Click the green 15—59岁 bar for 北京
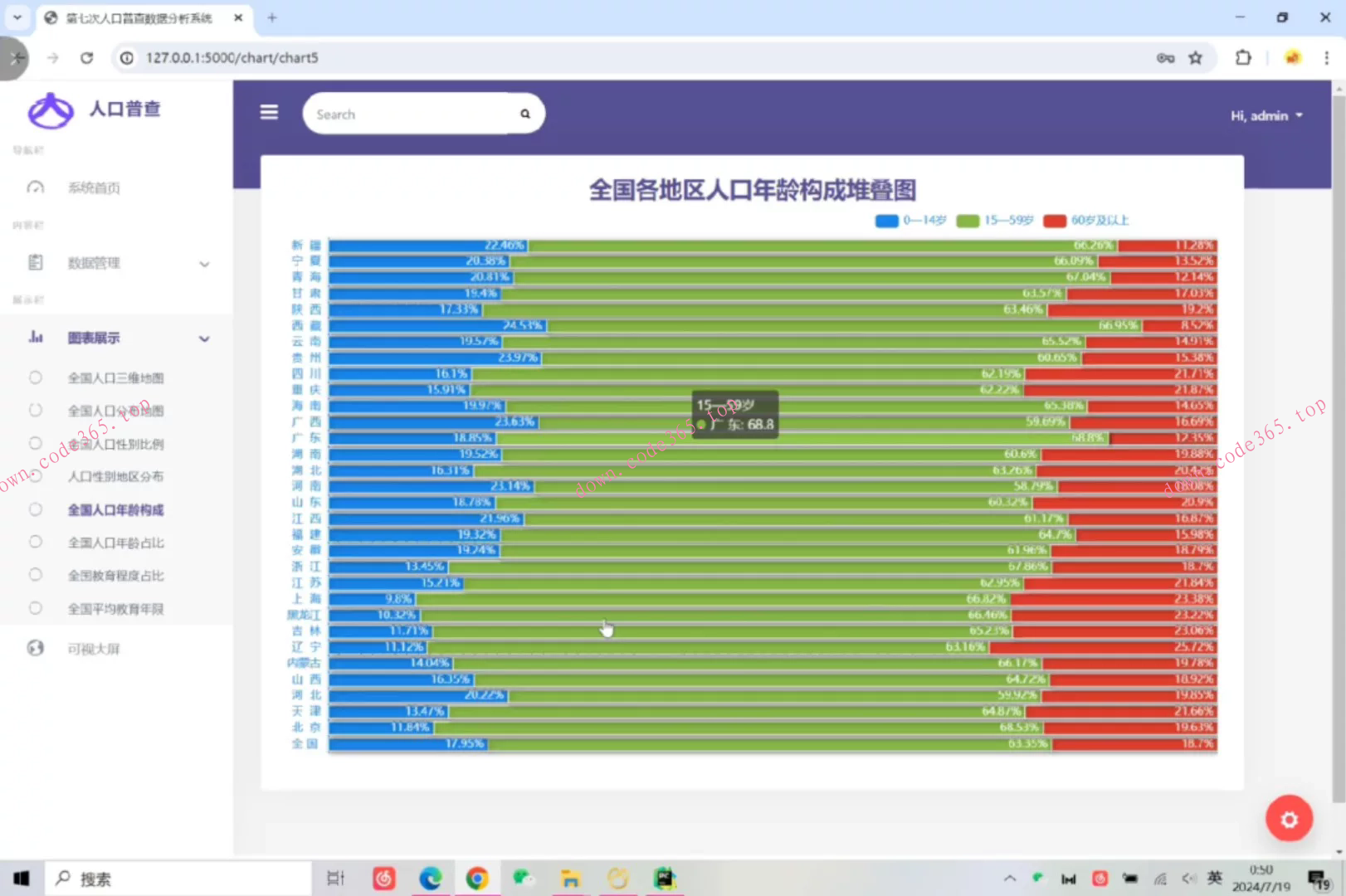 737,728
